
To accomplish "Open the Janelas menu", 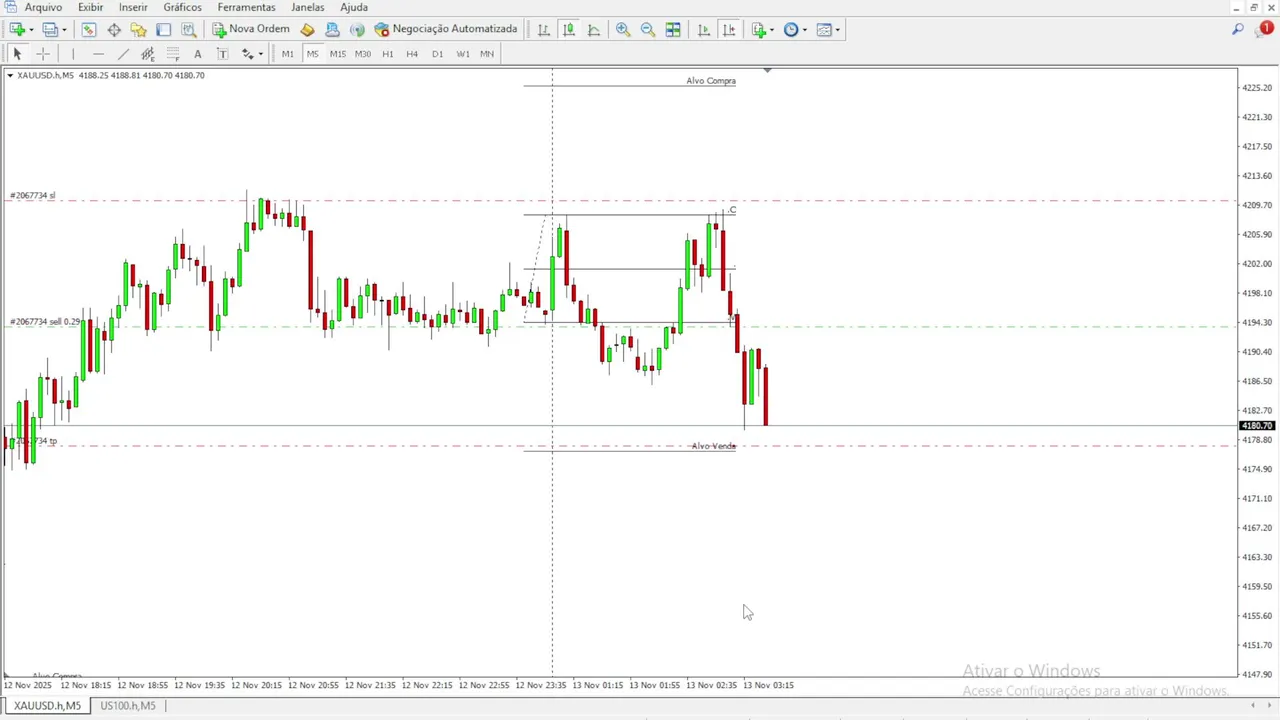I will click(308, 7).
